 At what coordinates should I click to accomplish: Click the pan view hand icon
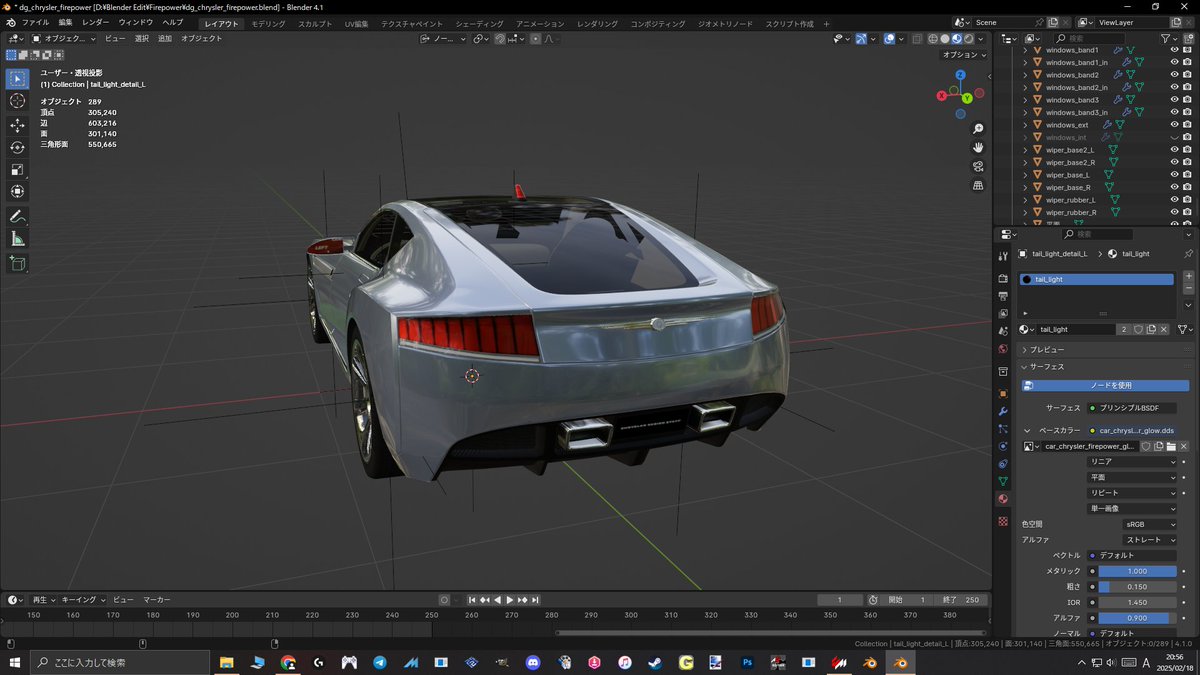(x=978, y=148)
